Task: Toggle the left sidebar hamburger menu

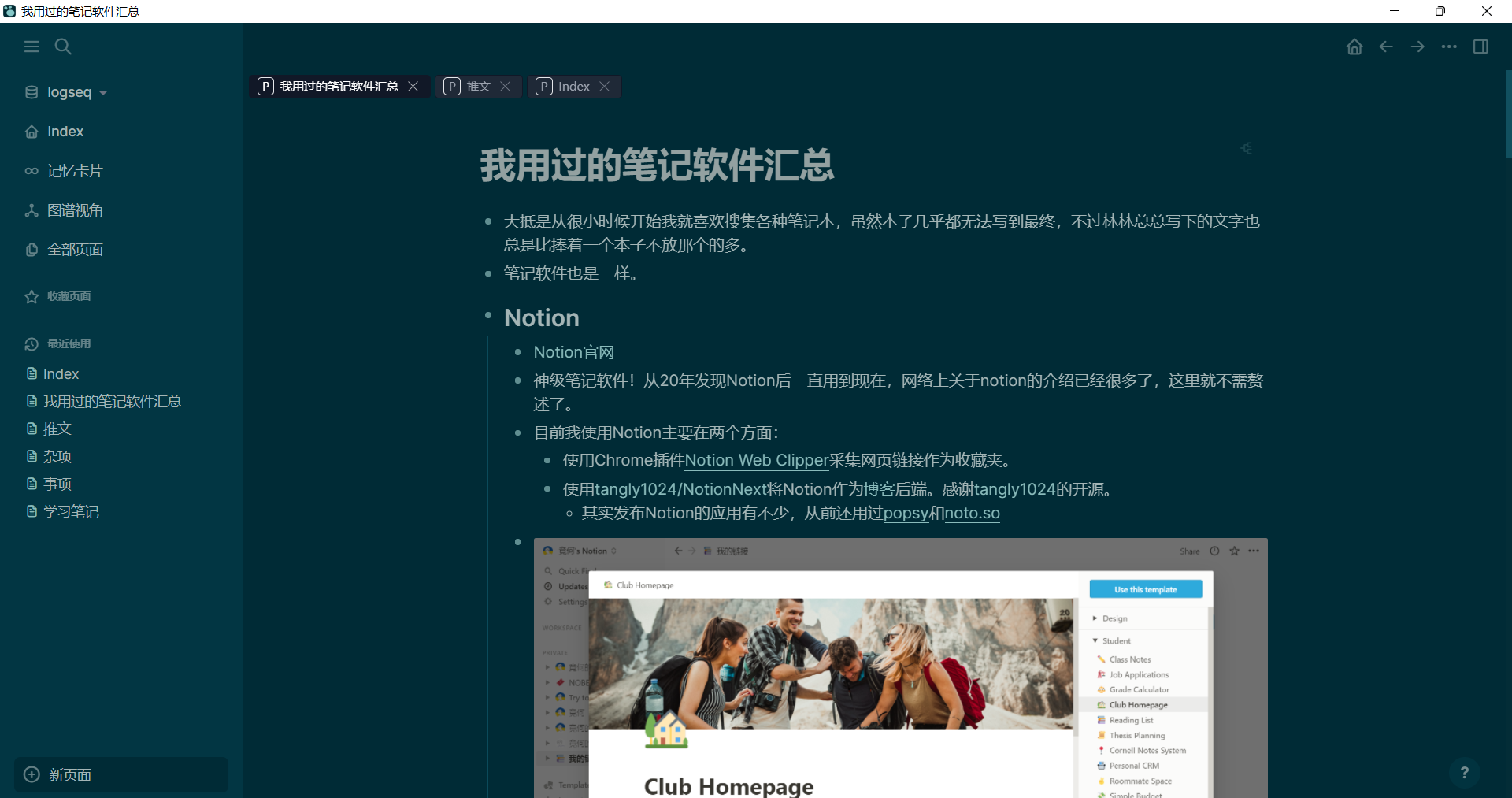Action: click(x=31, y=46)
